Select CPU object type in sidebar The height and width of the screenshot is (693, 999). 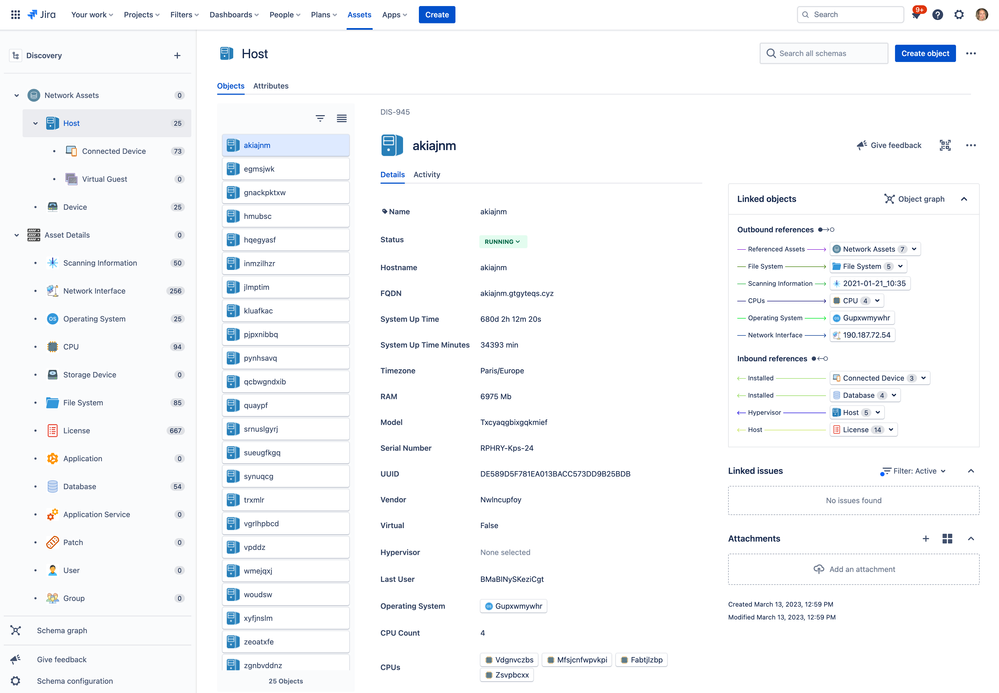click(71, 347)
